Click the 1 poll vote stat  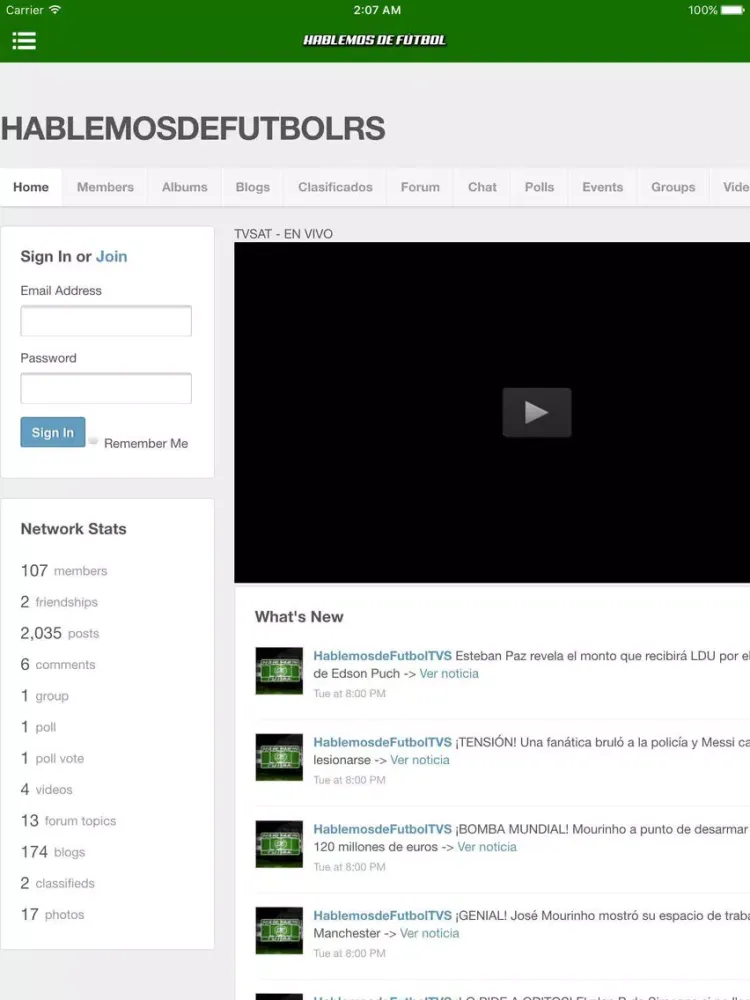[52, 758]
